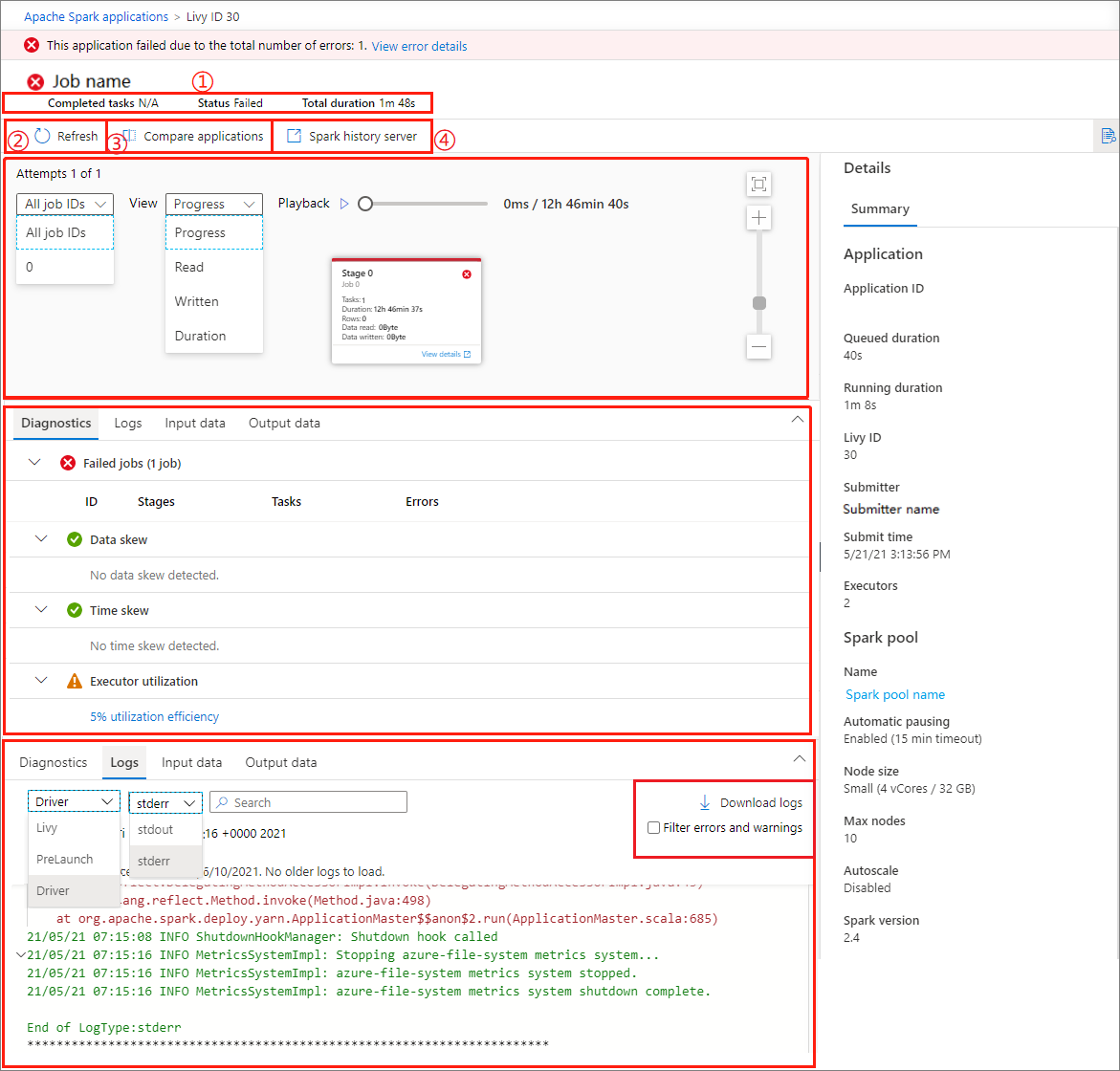Select stdout from the log type dropdown
Screen dimensions: 1120x1071
click(x=157, y=830)
